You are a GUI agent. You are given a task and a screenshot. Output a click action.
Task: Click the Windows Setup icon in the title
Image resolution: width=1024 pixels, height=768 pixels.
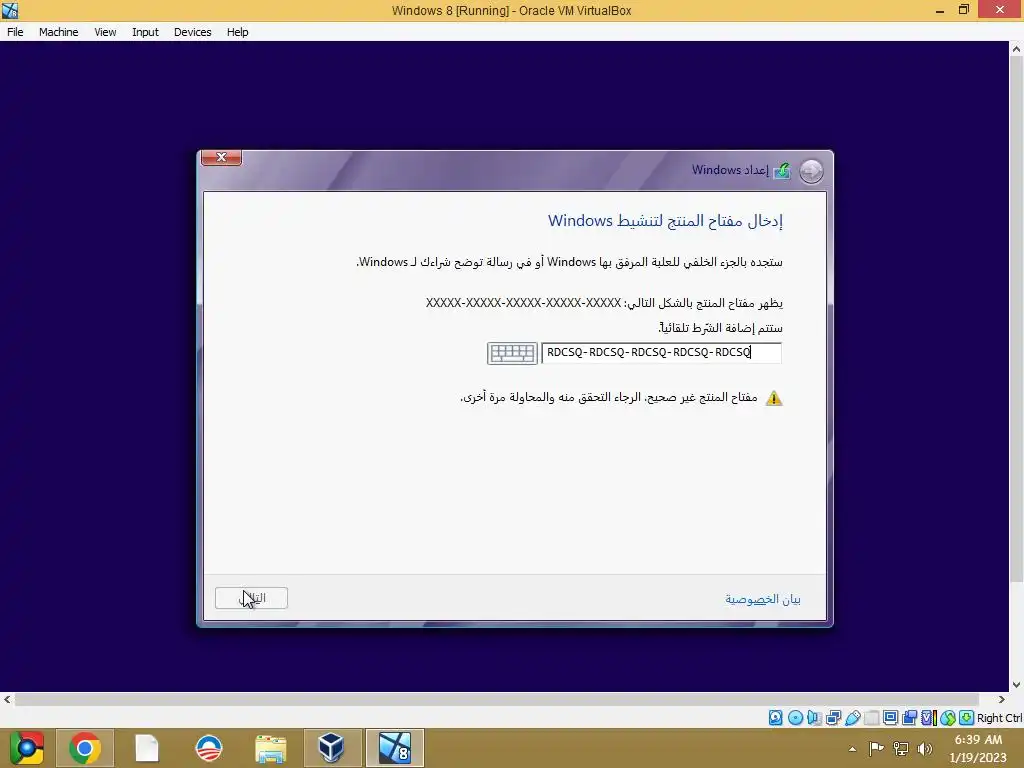782,171
